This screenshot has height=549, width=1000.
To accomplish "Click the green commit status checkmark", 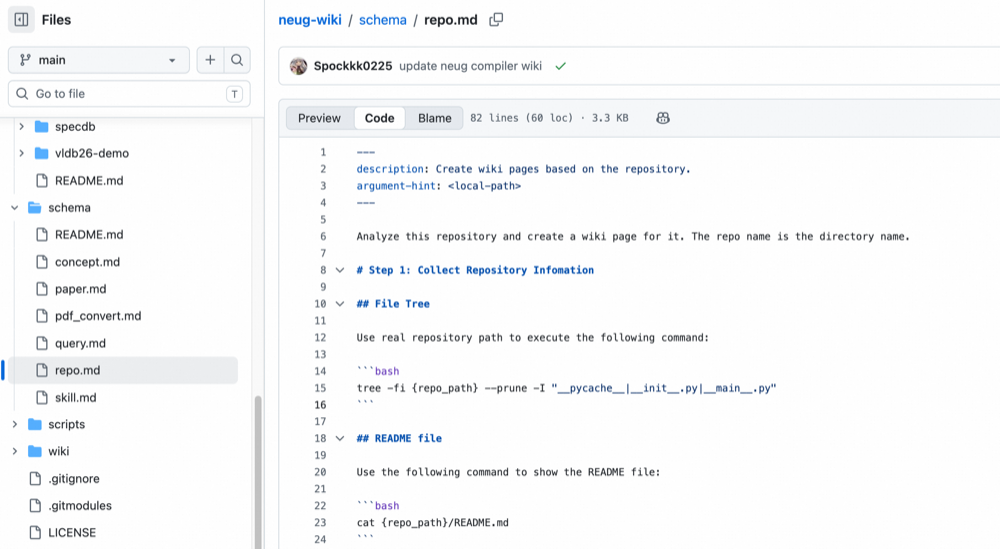I will 561,66.
